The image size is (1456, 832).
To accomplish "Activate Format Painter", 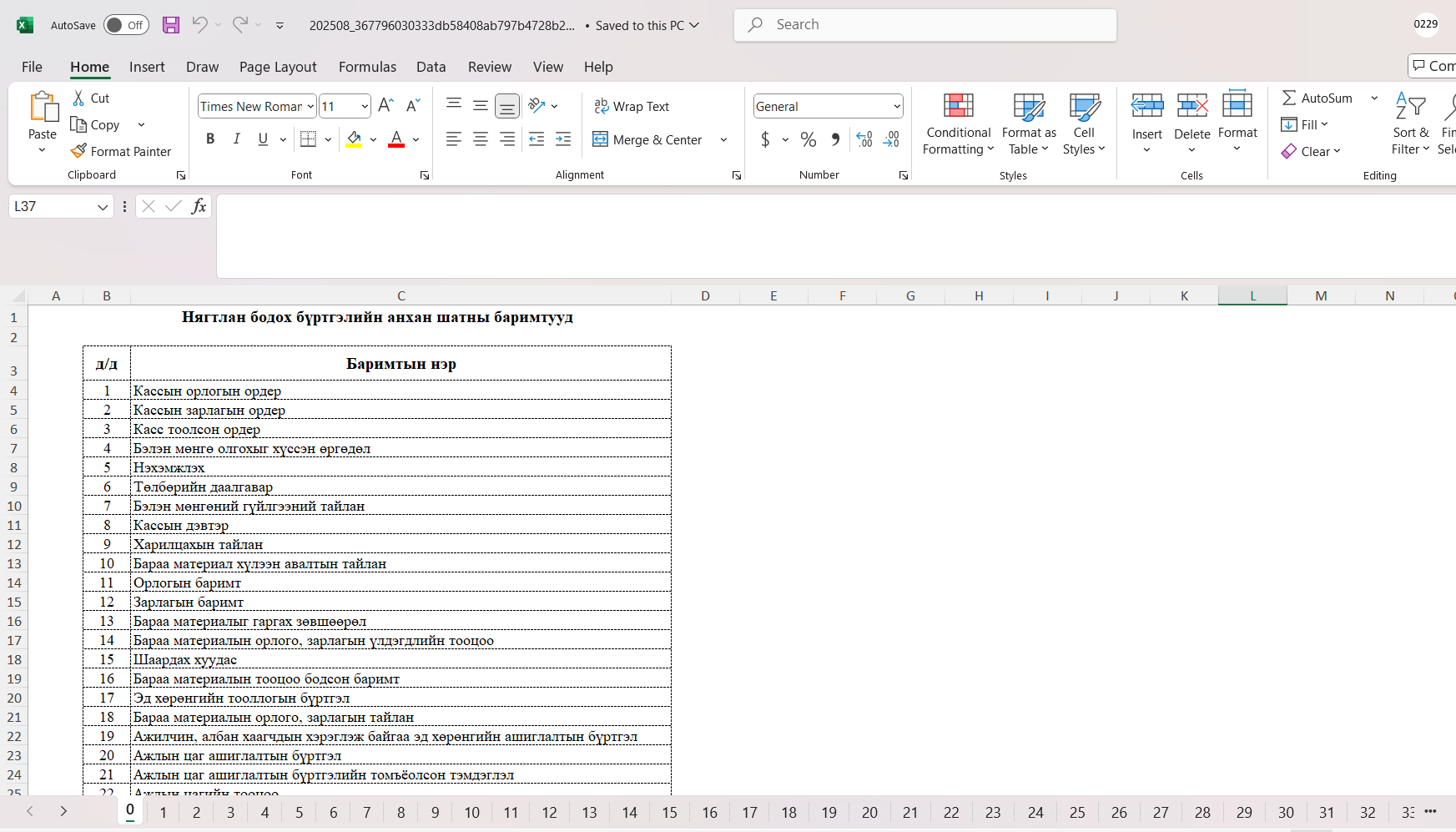I will coord(121,151).
